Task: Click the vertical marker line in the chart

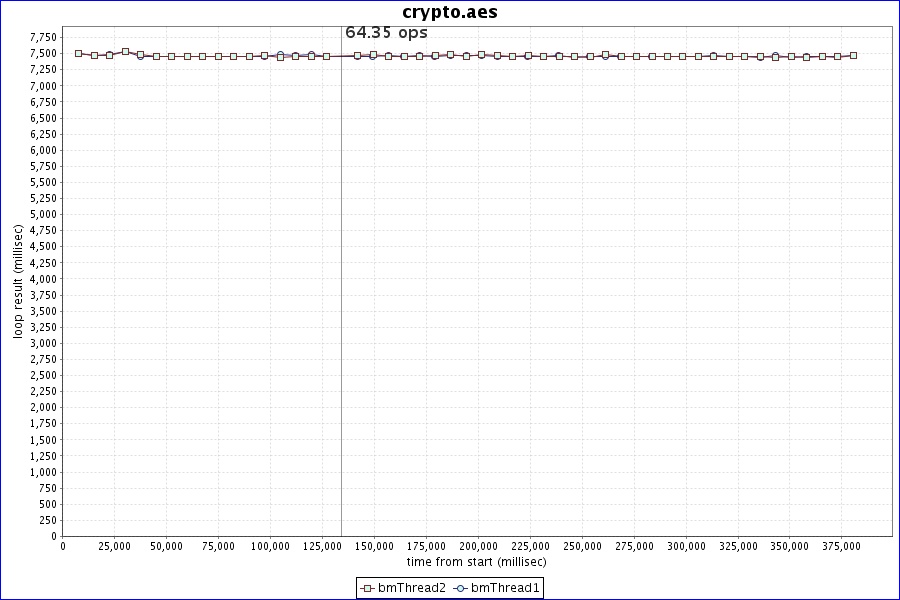Action: coord(341,300)
